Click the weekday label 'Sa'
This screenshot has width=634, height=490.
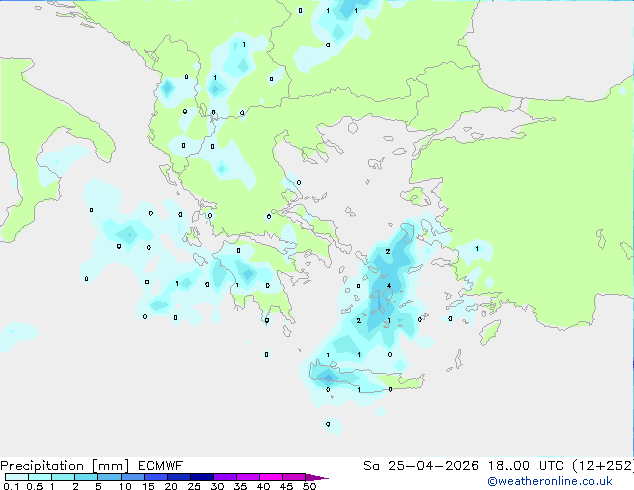[x=371, y=466]
